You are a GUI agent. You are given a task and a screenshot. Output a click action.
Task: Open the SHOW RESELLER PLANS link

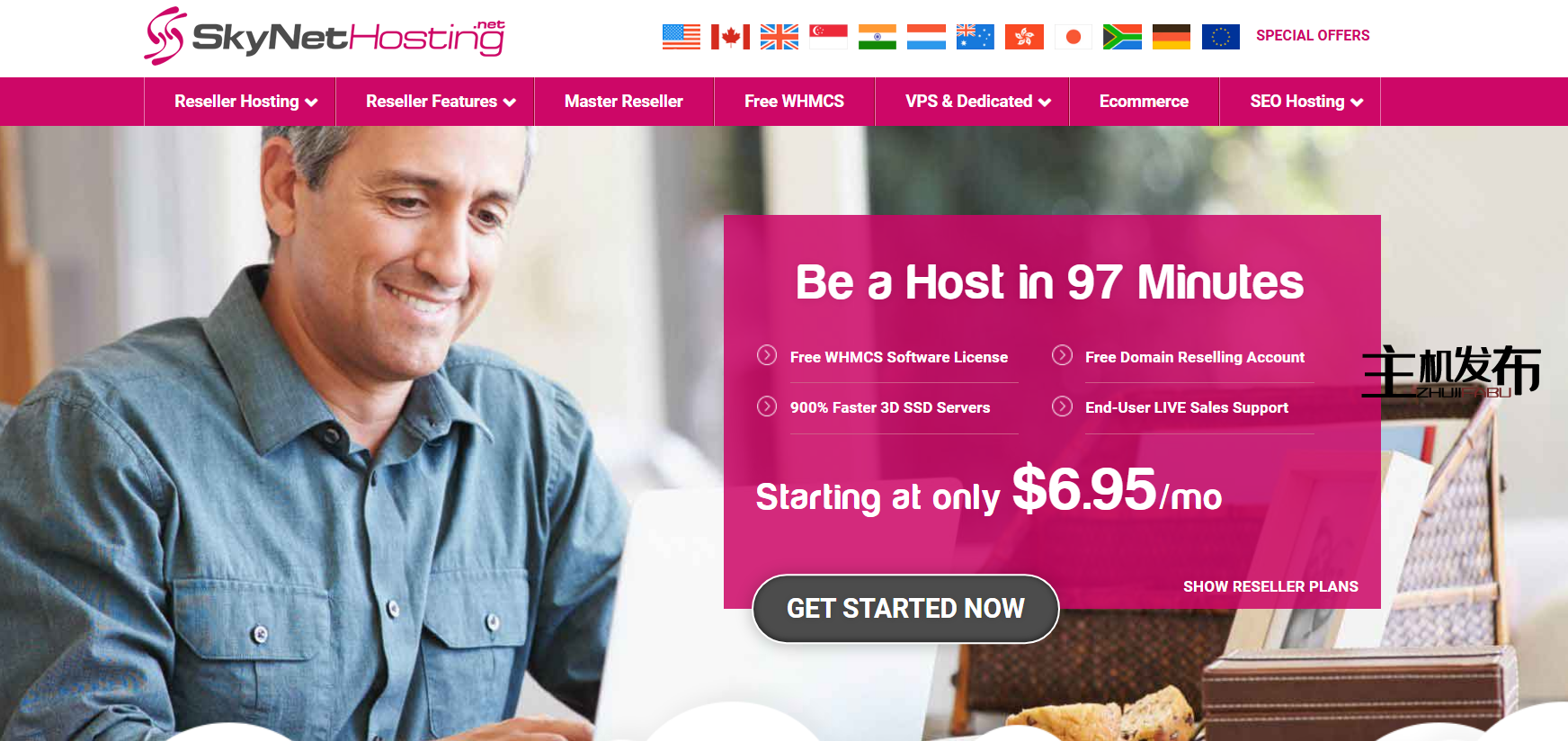click(x=1270, y=586)
